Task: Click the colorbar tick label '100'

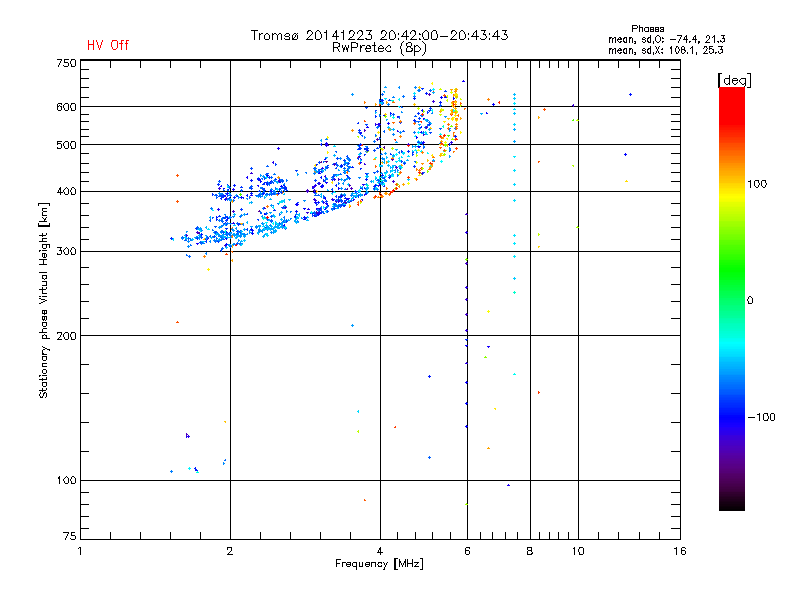Action: tap(757, 184)
